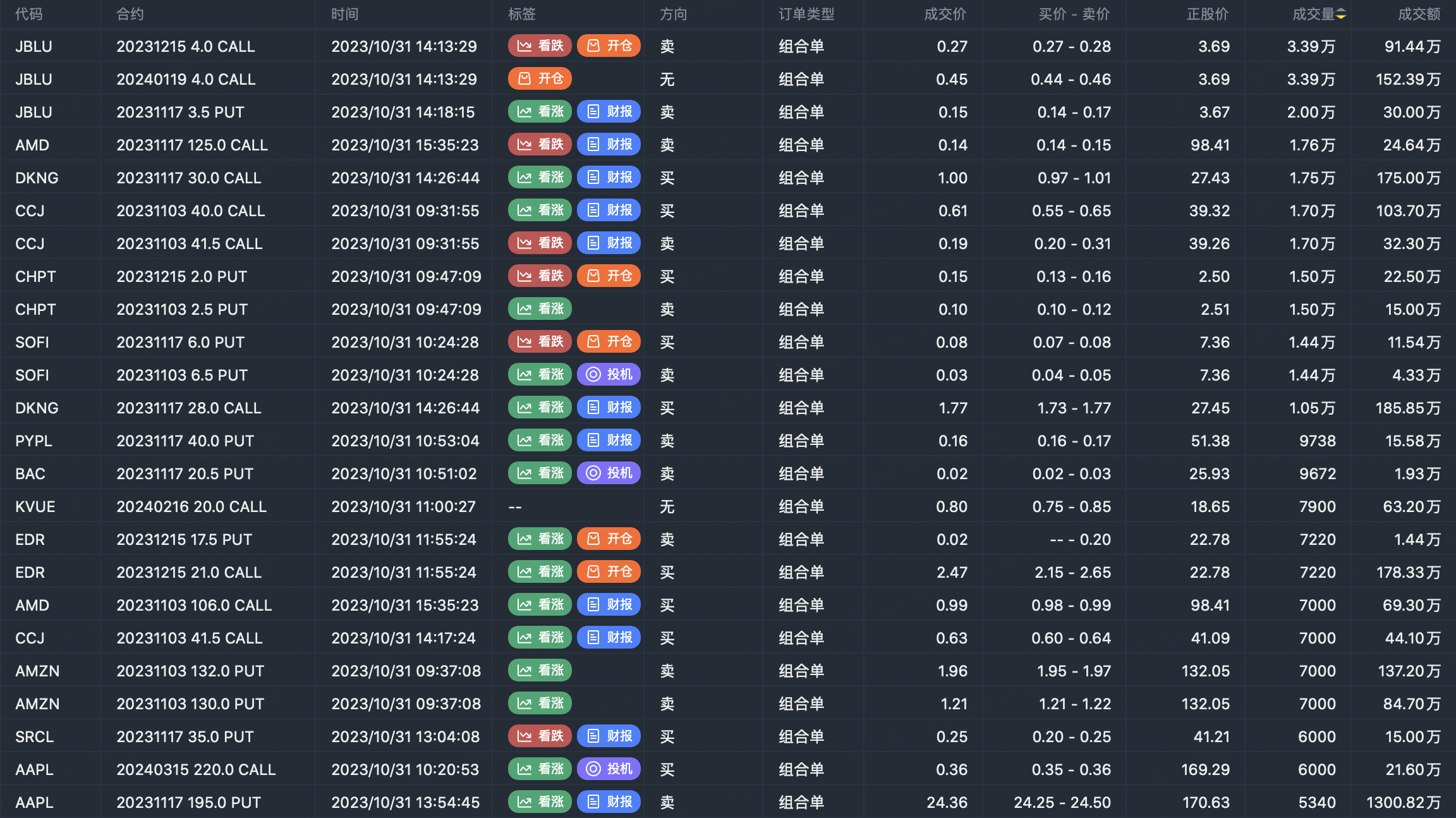Click 开仓 tag on JBLU 20240119 4.0 CALL
The height and width of the screenshot is (818, 1456).
[540, 78]
